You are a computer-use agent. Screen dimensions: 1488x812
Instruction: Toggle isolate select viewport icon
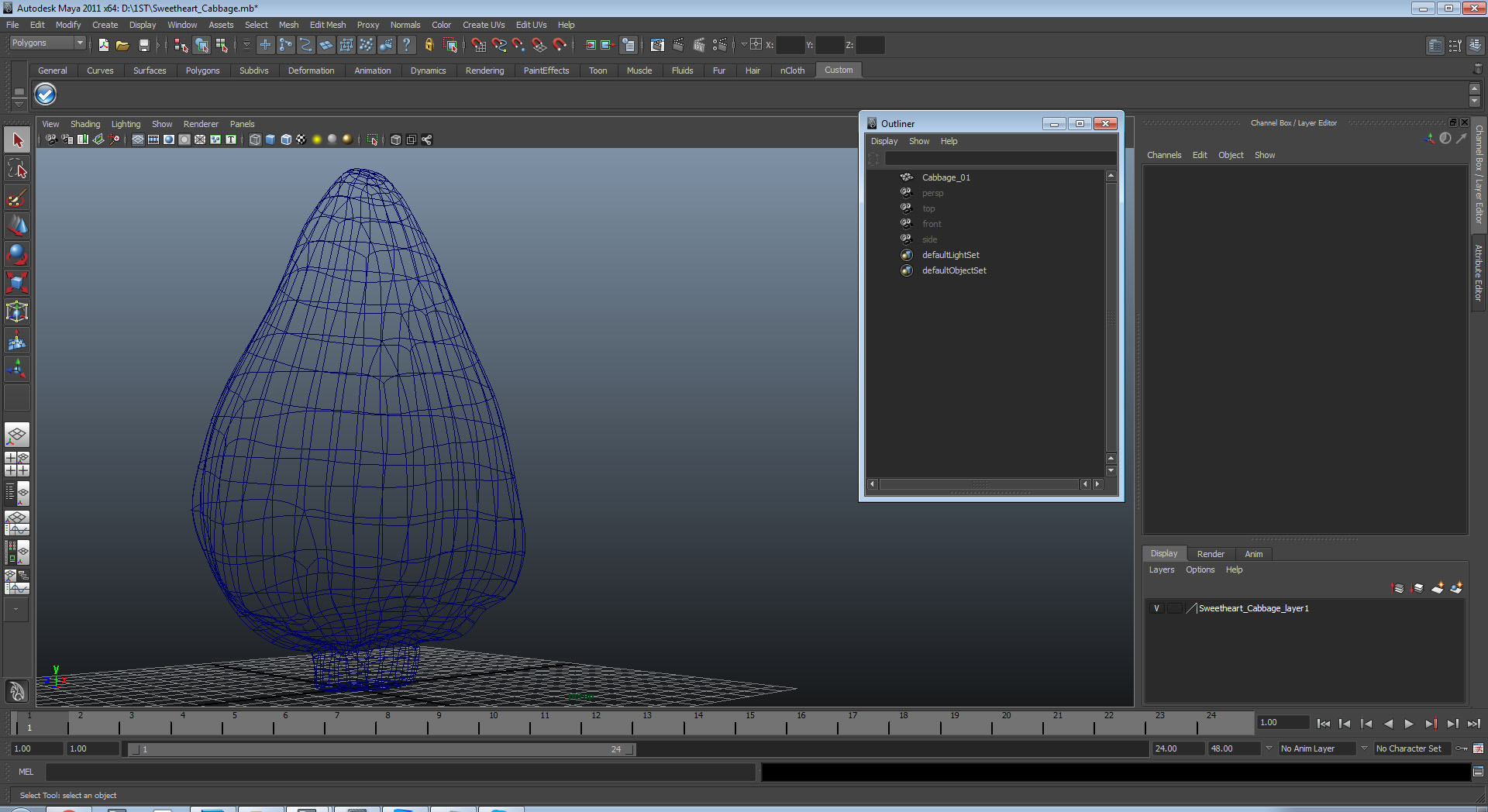pos(372,139)
